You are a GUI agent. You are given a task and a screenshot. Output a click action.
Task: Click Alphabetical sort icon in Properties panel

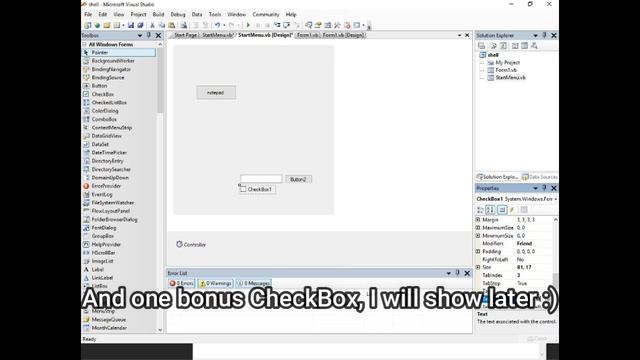click(490, 210)
